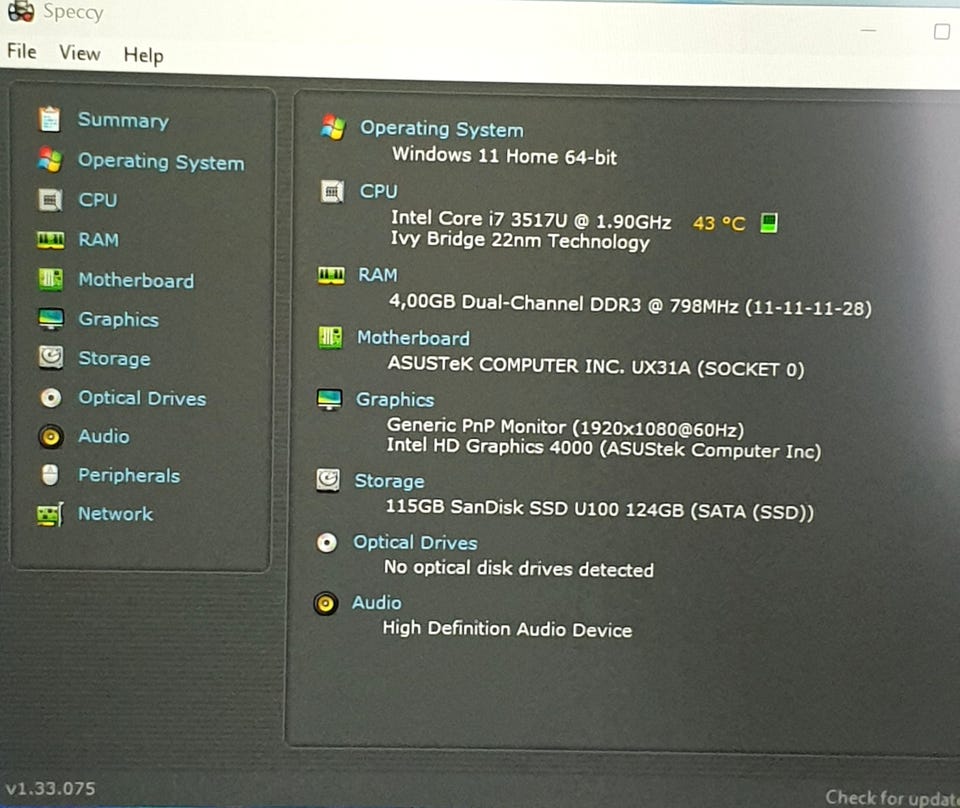Select Audio in the sidebar

pyautogui.click(x=103, y=436)
